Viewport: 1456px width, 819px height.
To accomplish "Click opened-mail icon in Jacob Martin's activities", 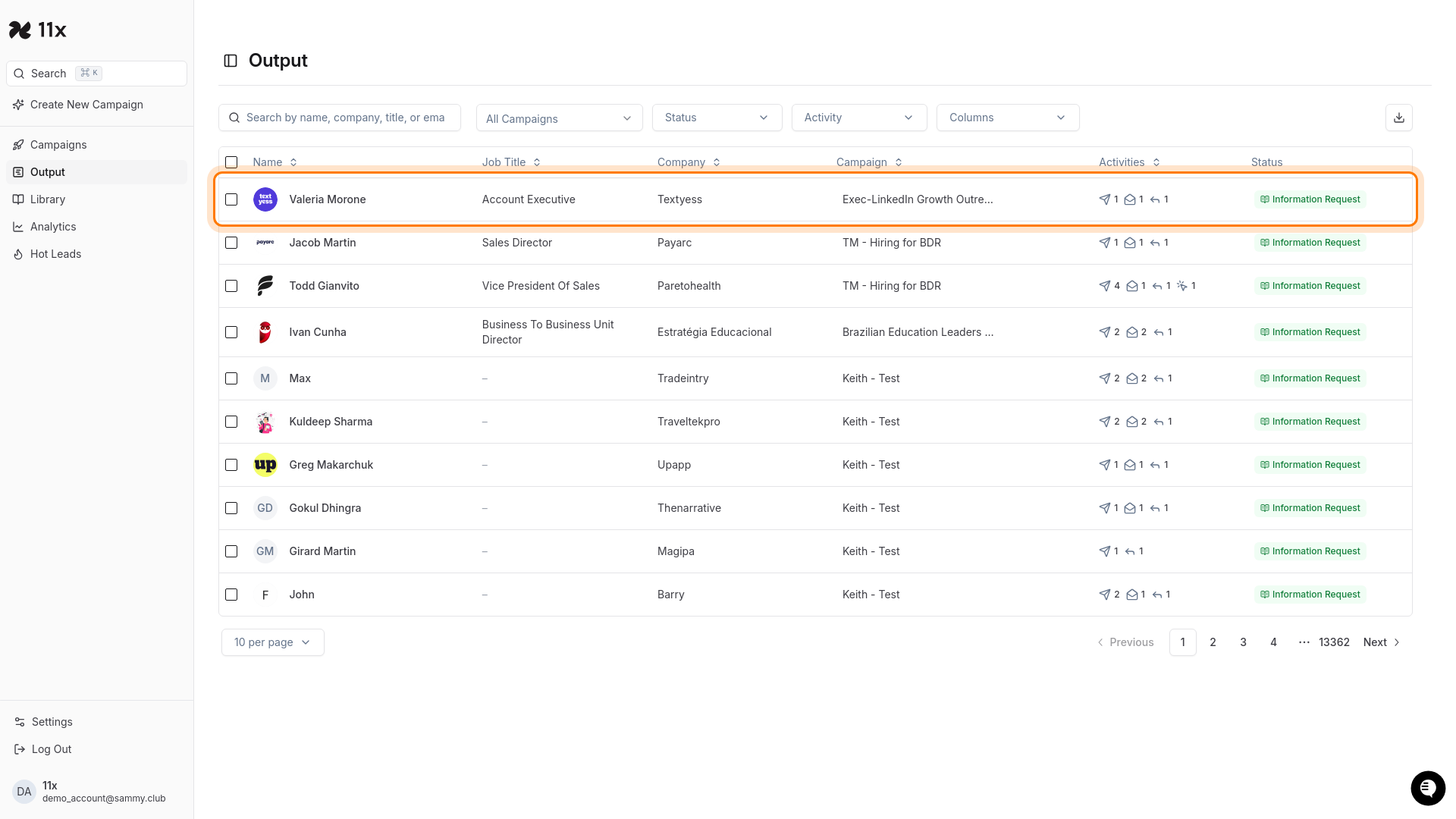I will tap(1130, 243).
